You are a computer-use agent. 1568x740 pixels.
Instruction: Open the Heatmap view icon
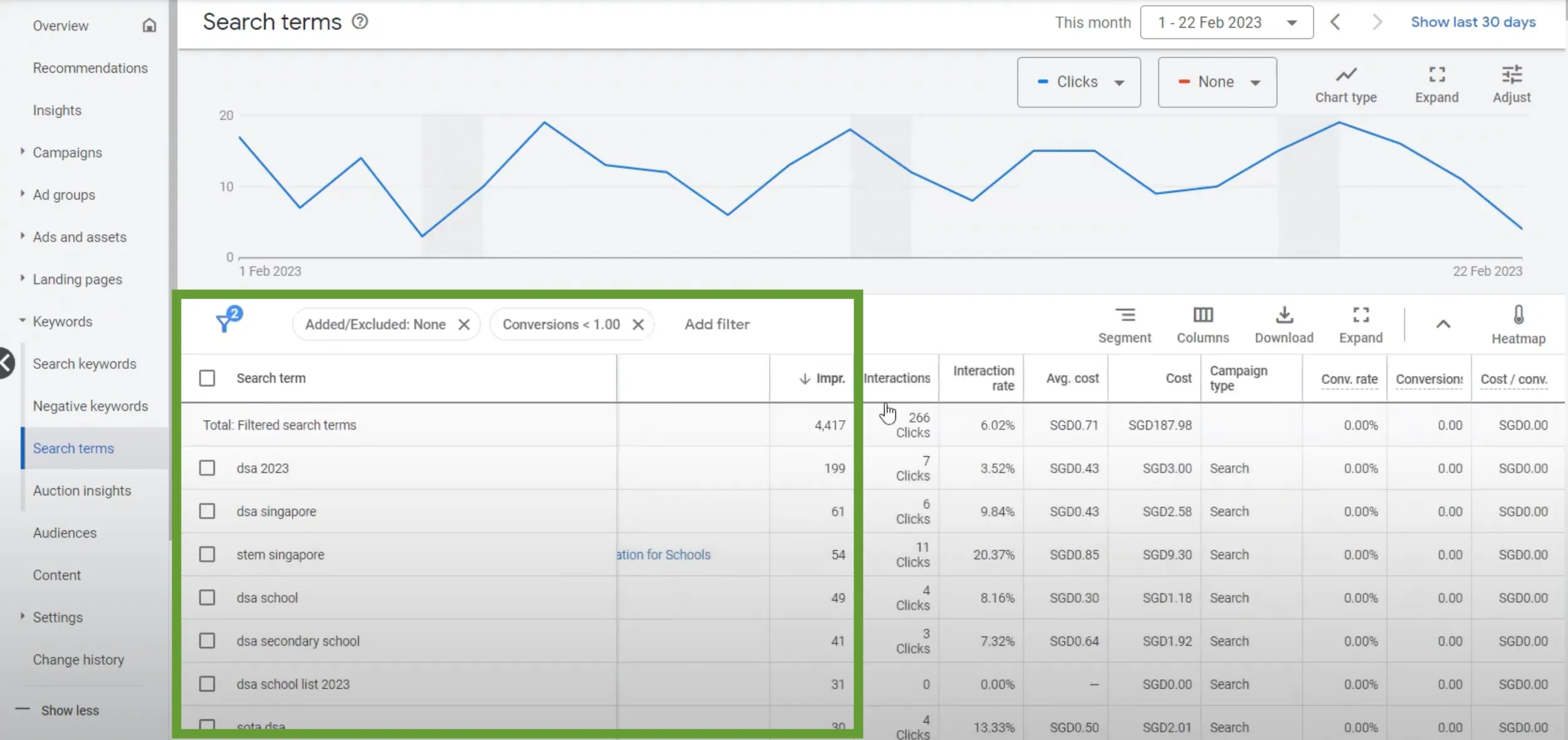[1519, 316]
